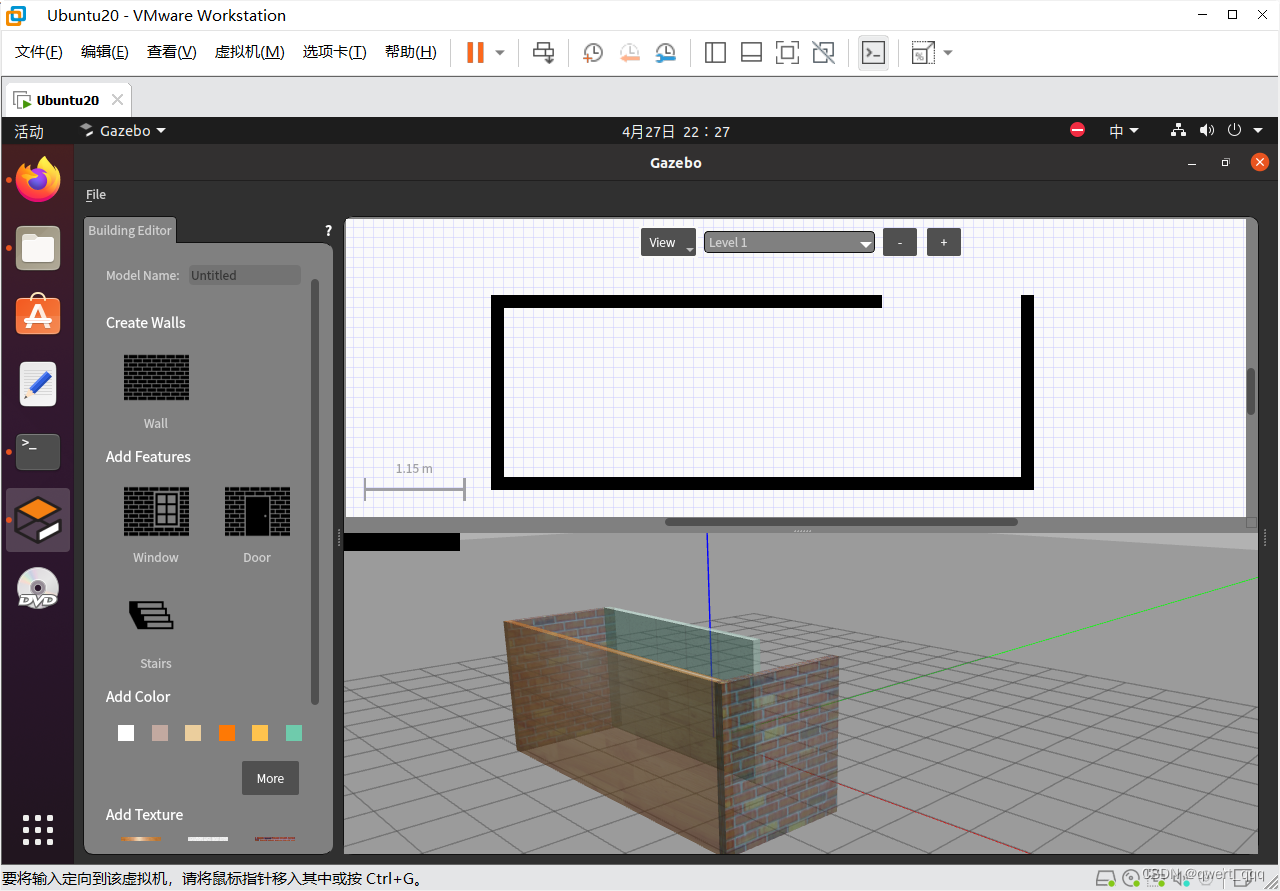Select the wood texture thumbnail
This screenshot has height=891, width=1280.
point(142,839)
